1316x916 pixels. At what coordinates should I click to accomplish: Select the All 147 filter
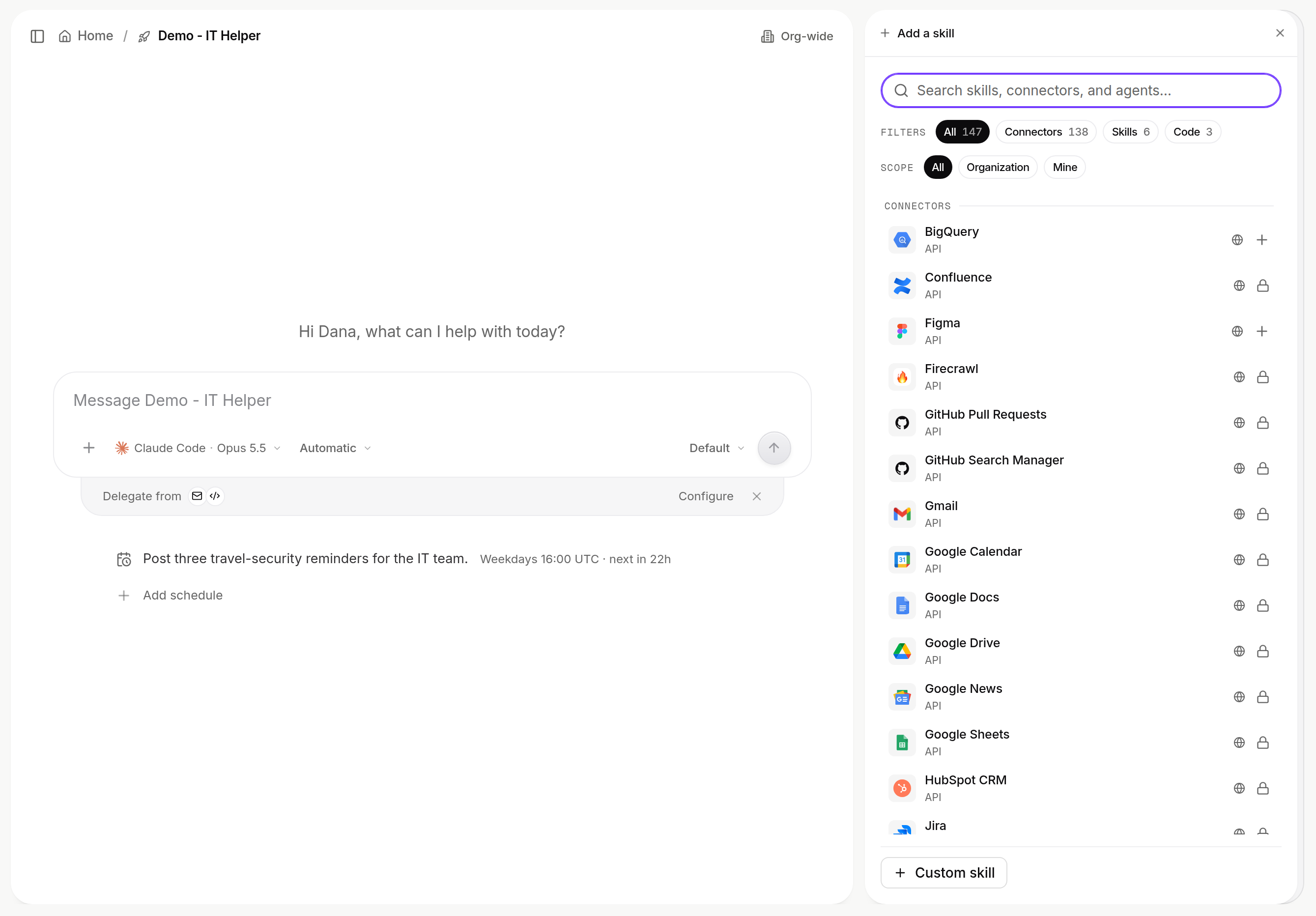[962, 132]
